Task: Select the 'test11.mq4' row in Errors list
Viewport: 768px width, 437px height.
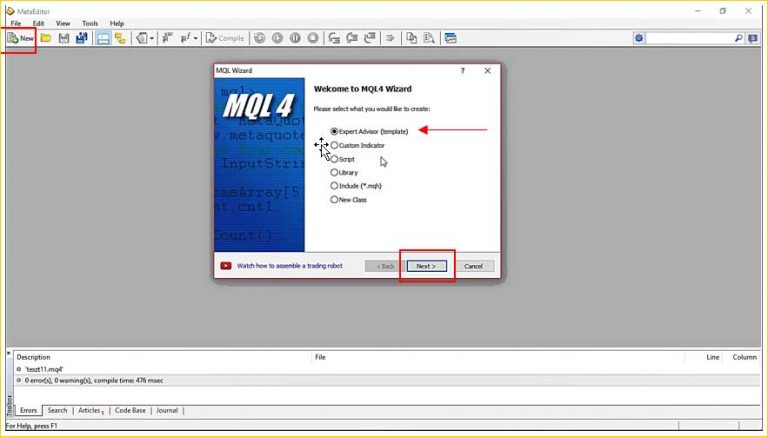Action: point(387,369)
